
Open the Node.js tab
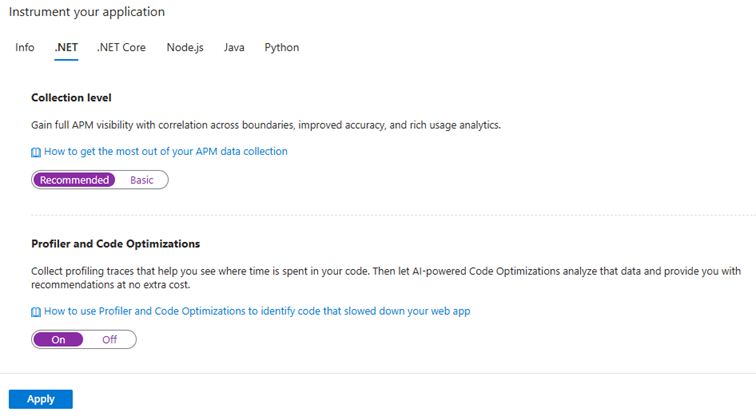[185, 47]
